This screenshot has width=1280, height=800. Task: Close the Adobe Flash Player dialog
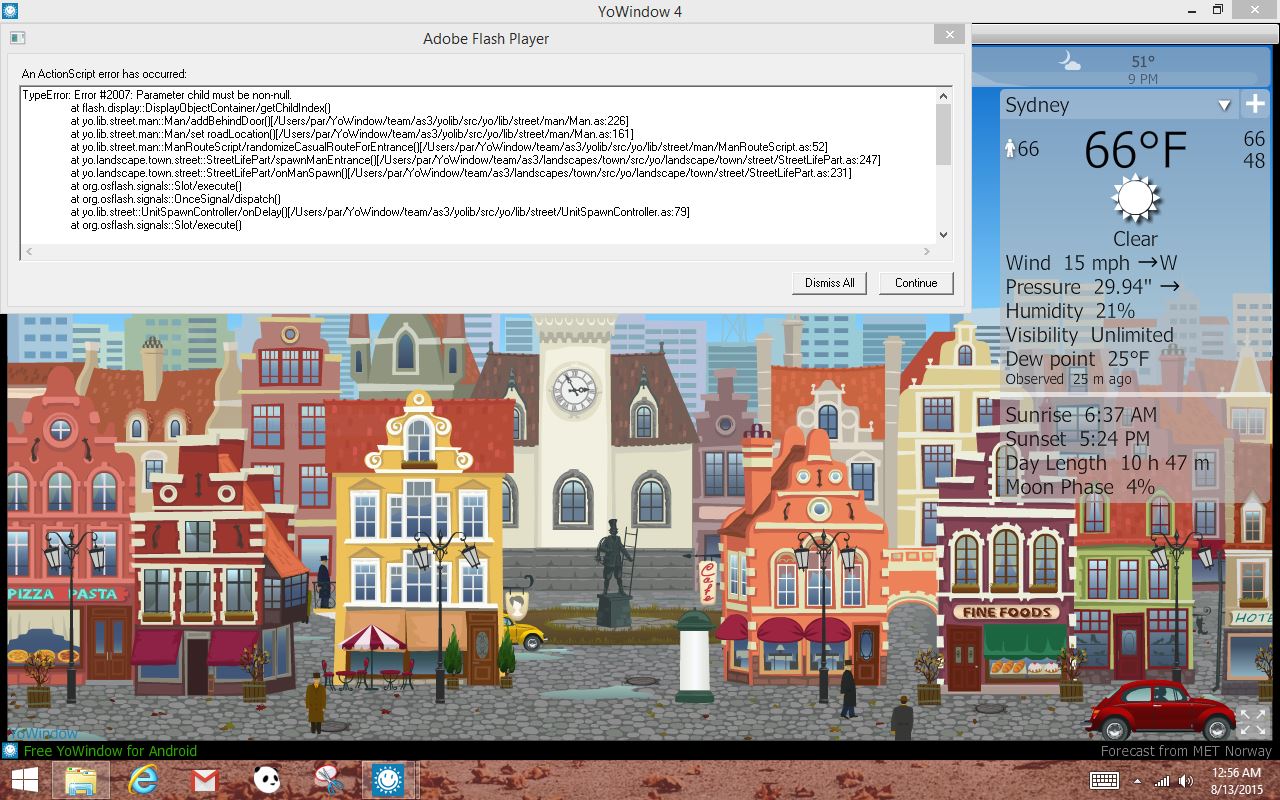point(949,36)
